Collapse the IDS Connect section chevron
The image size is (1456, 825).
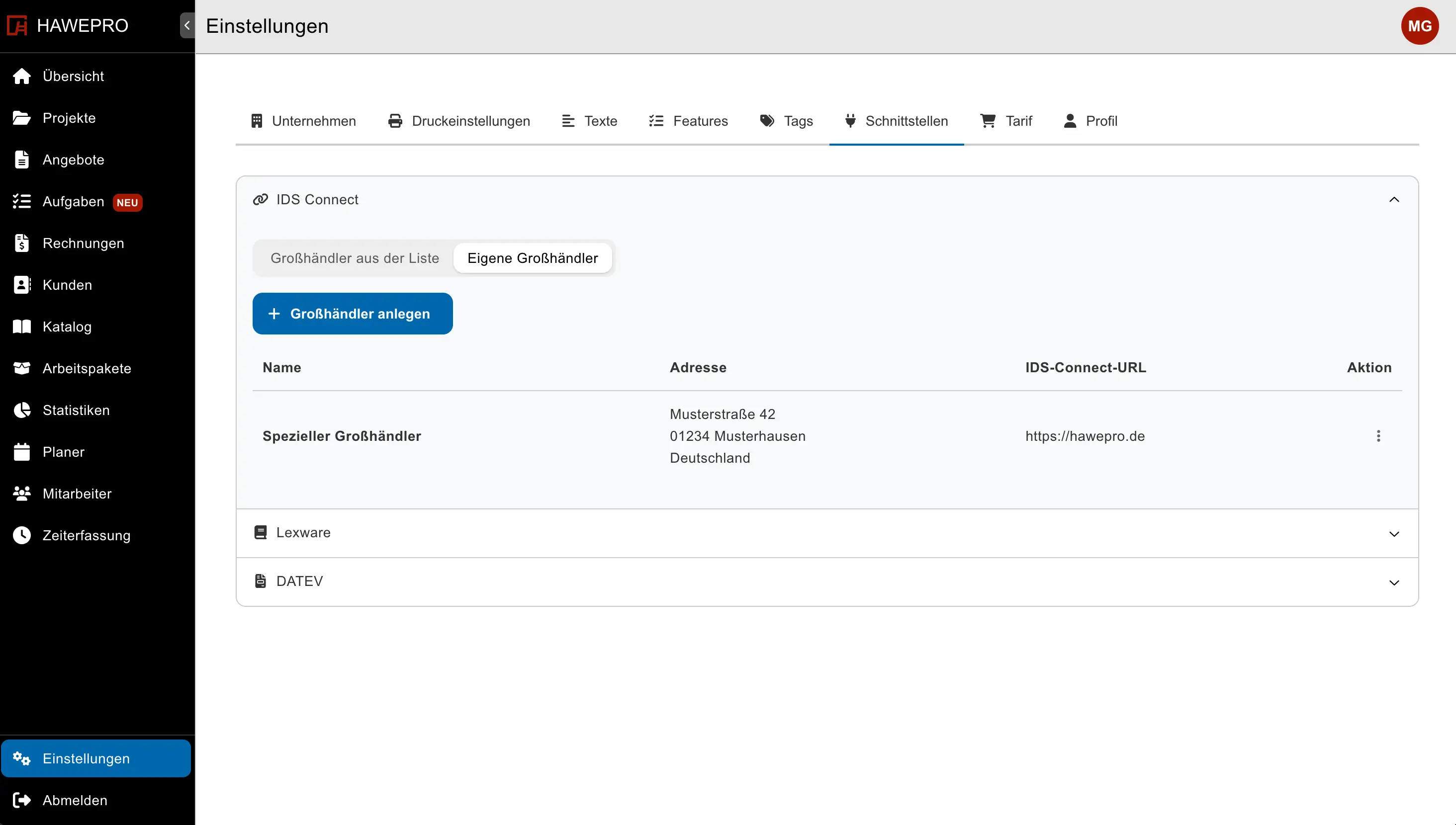1394,199
